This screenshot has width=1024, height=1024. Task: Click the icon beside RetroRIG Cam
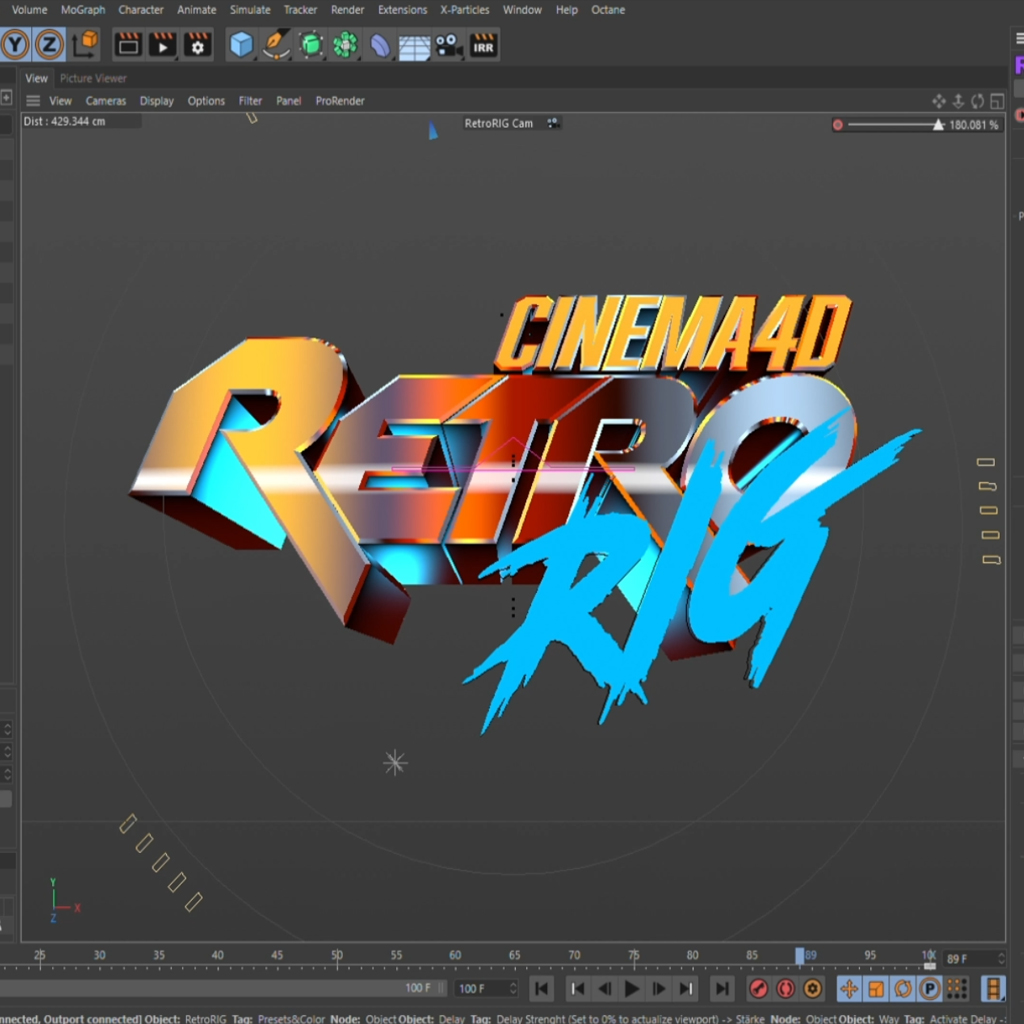[x=552, y=123]
